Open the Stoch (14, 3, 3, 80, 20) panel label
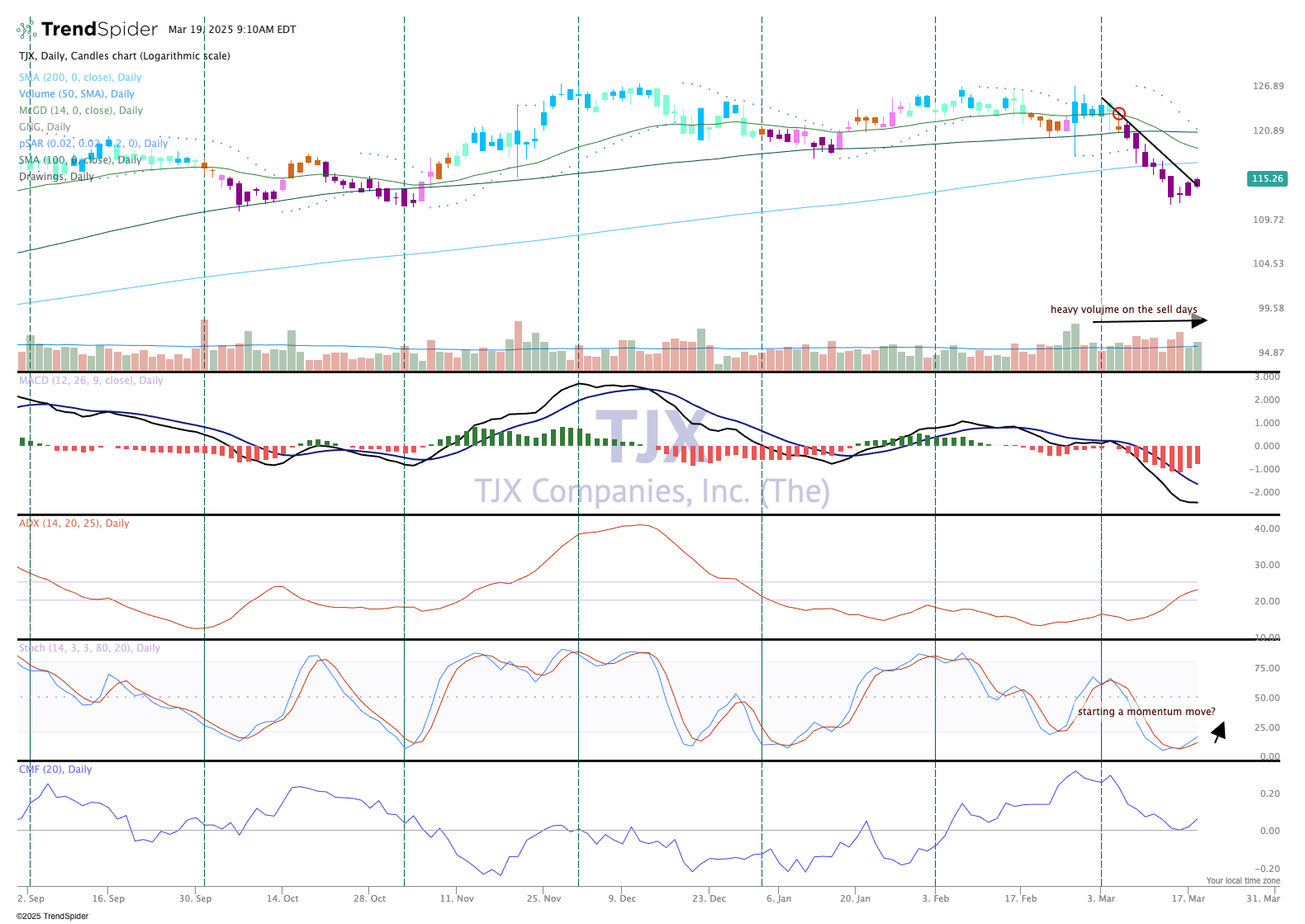1305x924 pixels. (x=89, y=648)
